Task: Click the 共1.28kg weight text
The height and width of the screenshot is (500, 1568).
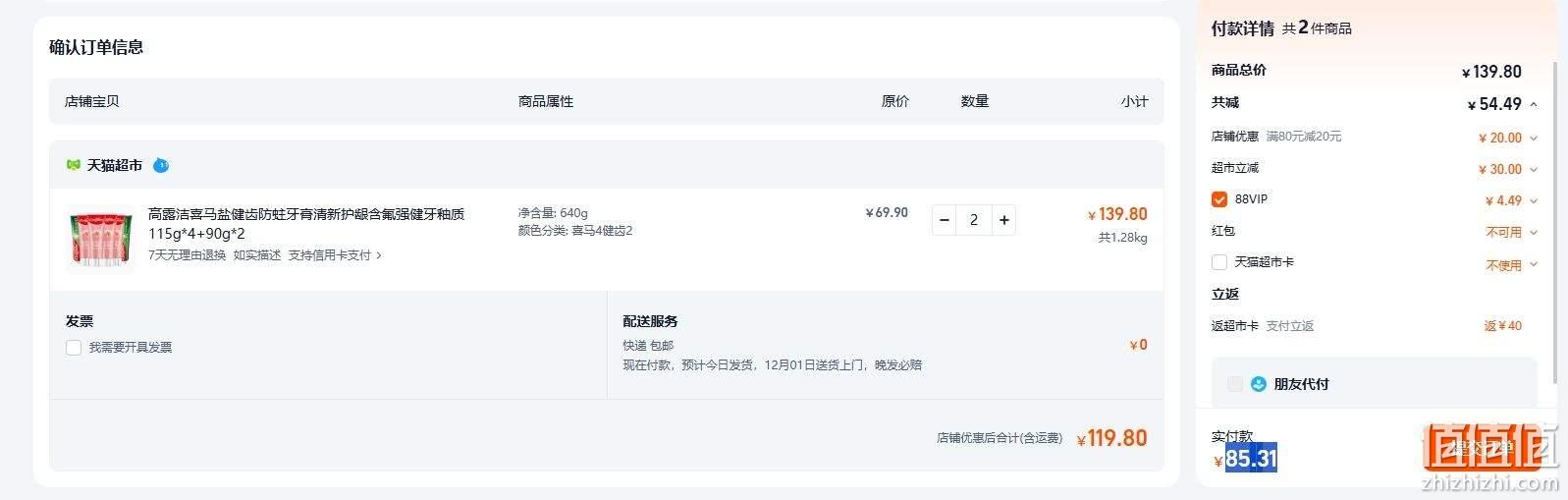Action: click(x=1122, y=238)
